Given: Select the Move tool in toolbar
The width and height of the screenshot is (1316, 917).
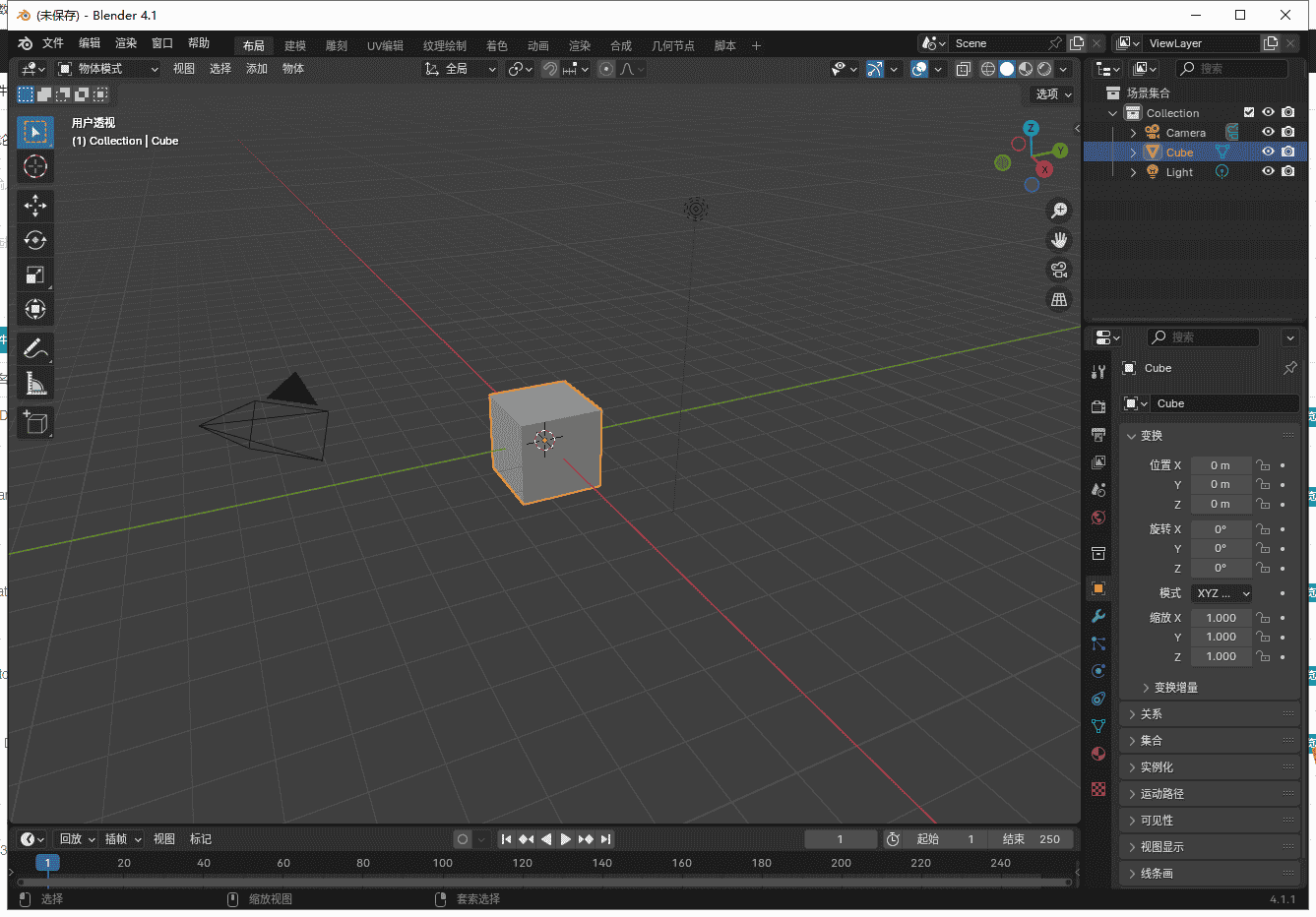Looking at the screenshot, I should pos(35,205).
